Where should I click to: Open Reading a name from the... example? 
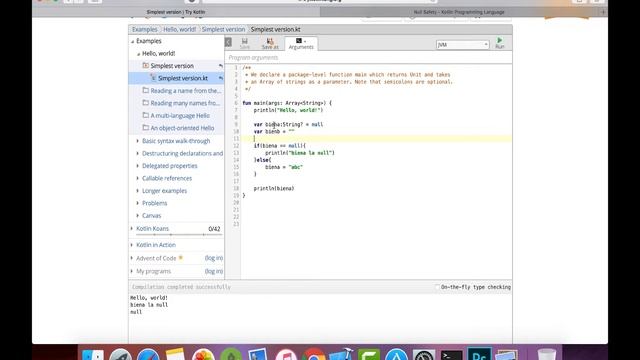coord(186,91)
